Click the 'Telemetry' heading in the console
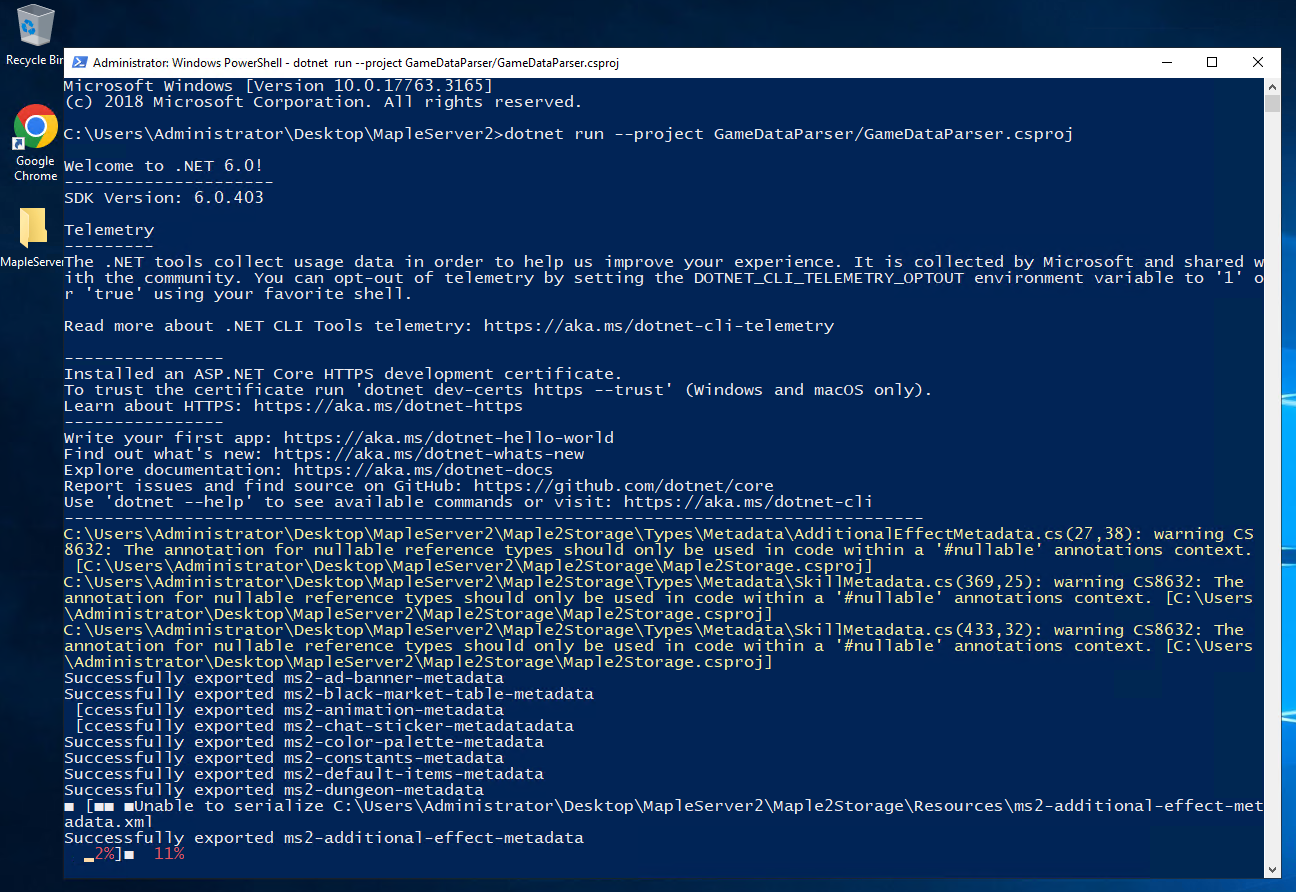 pos(109,230)
